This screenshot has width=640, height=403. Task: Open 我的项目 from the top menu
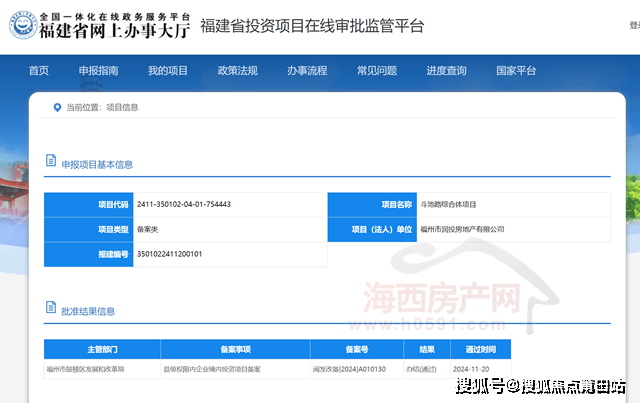pyautogui.click(x=167, y=71)
